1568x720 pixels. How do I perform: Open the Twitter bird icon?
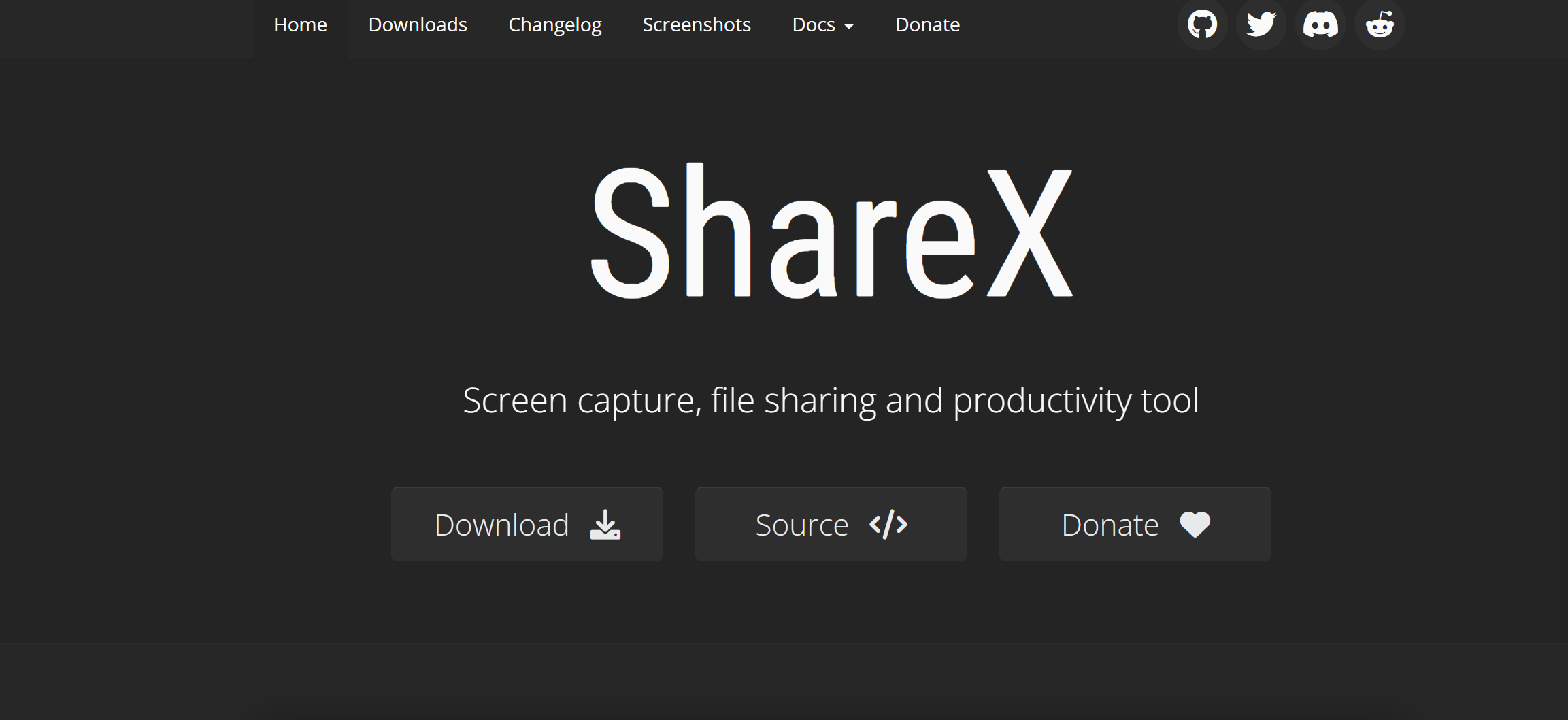click(1261, 24)
